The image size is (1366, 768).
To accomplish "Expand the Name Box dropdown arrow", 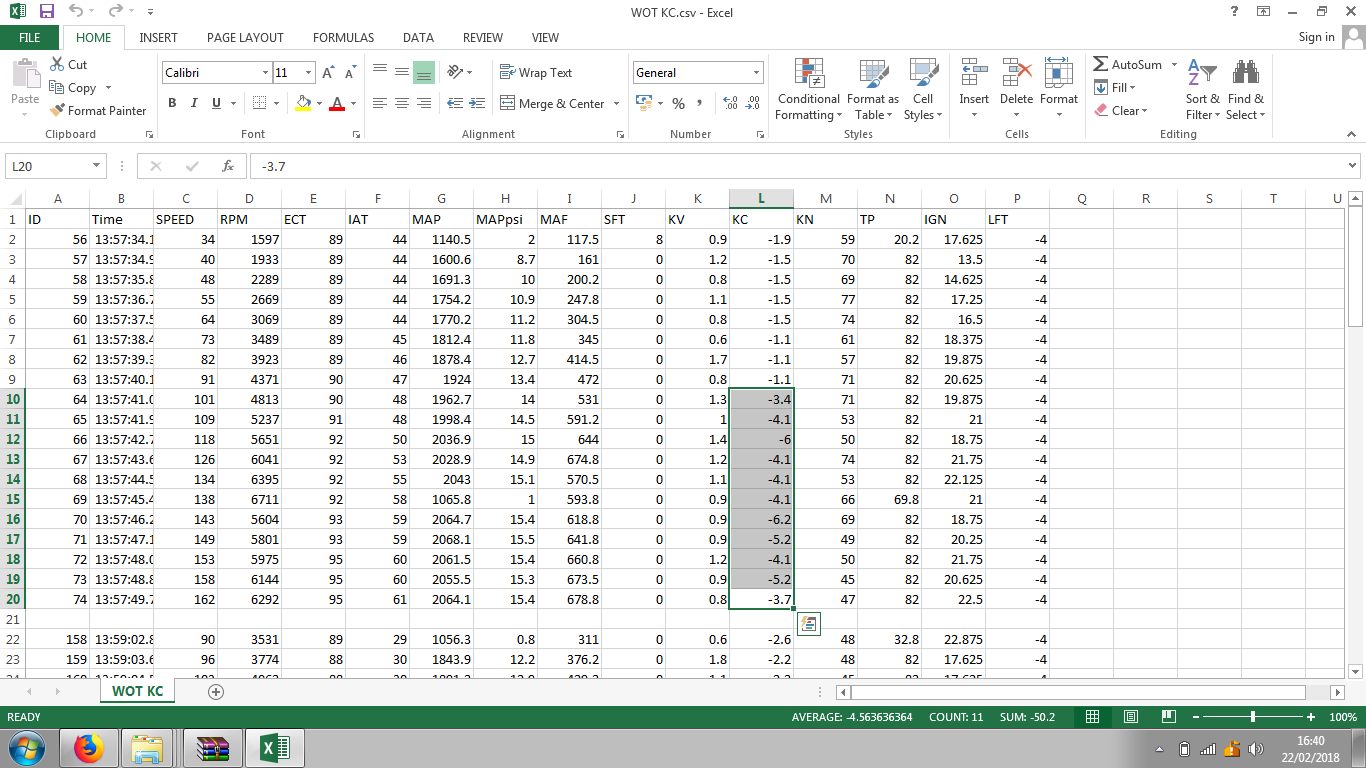I will 97,166.
